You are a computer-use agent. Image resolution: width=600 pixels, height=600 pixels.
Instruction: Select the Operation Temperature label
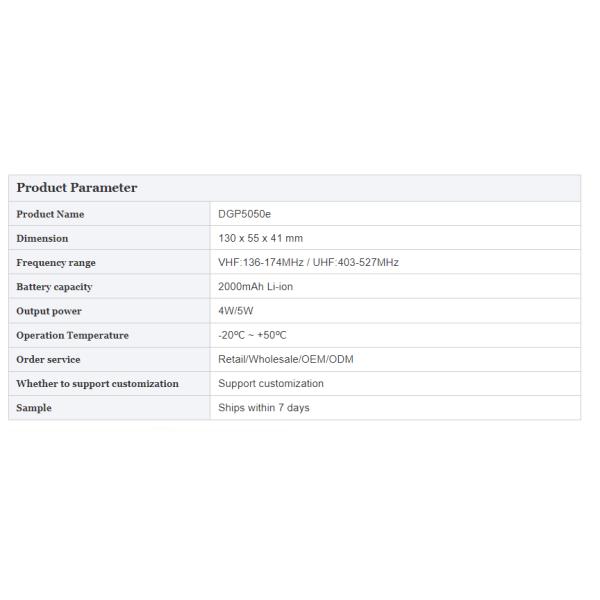click(x=72, y=335)
